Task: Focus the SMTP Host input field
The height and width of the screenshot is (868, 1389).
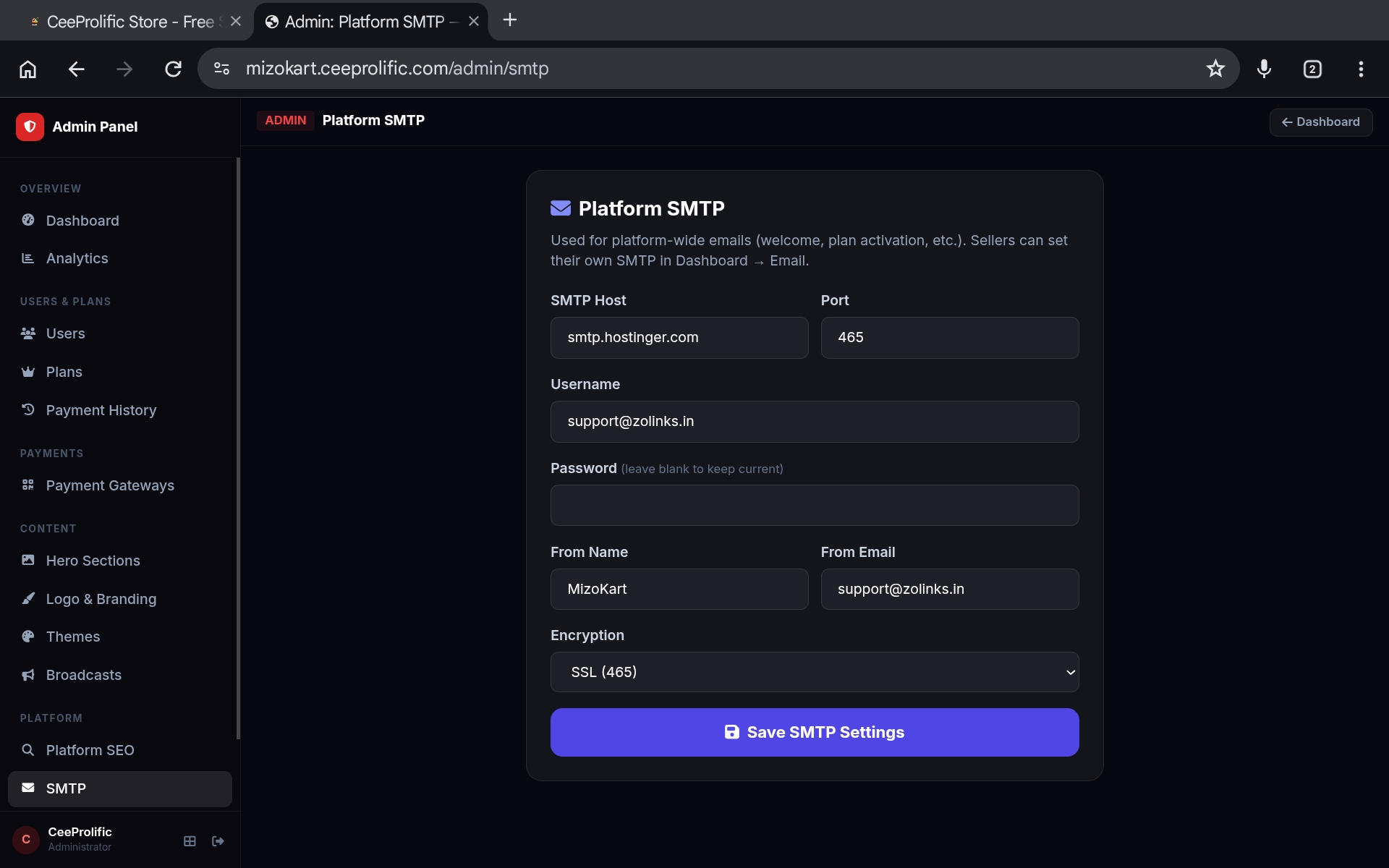Action: click(679, 338)
